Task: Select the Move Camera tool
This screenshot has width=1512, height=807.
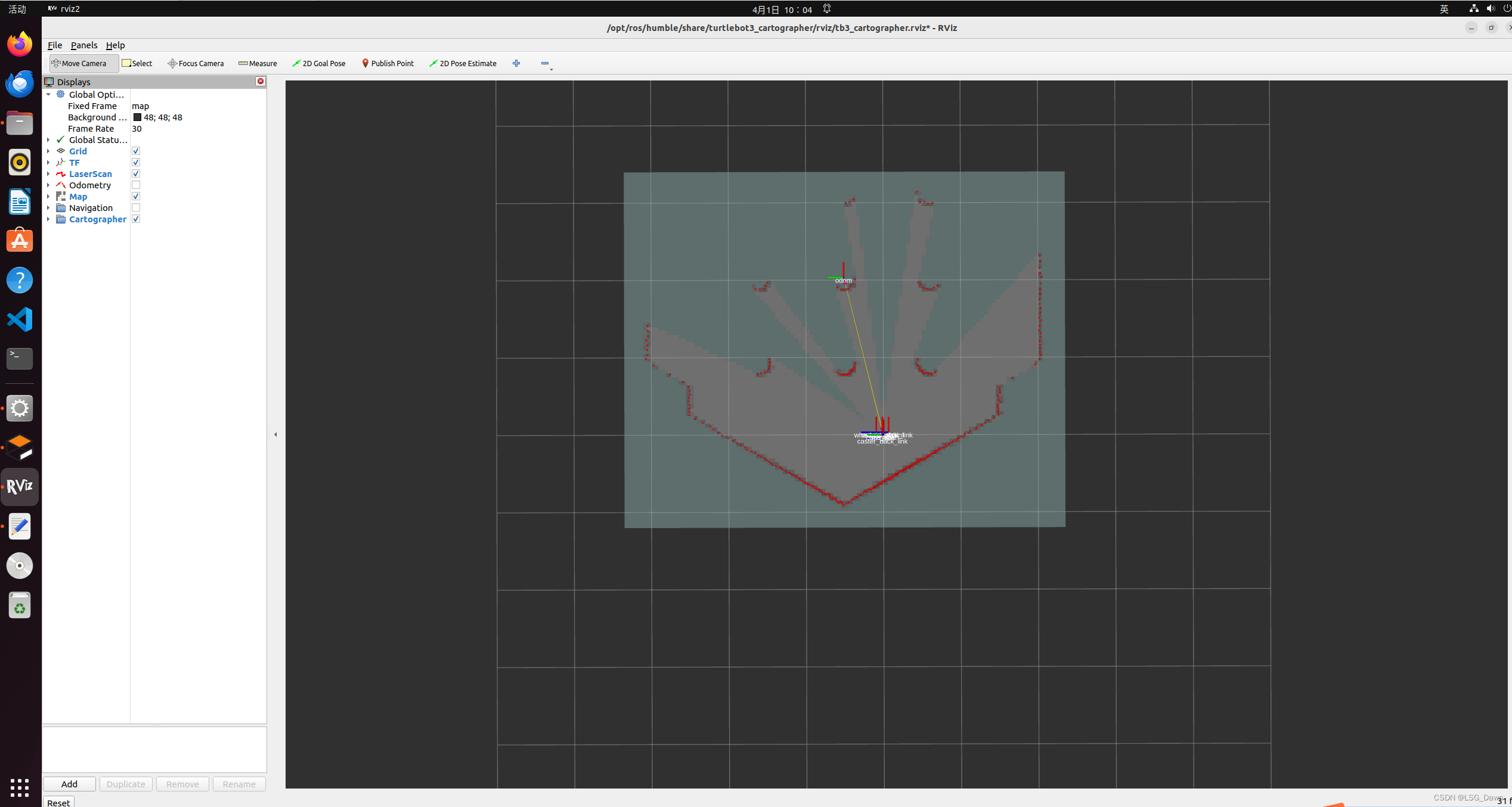Action: 83,63
